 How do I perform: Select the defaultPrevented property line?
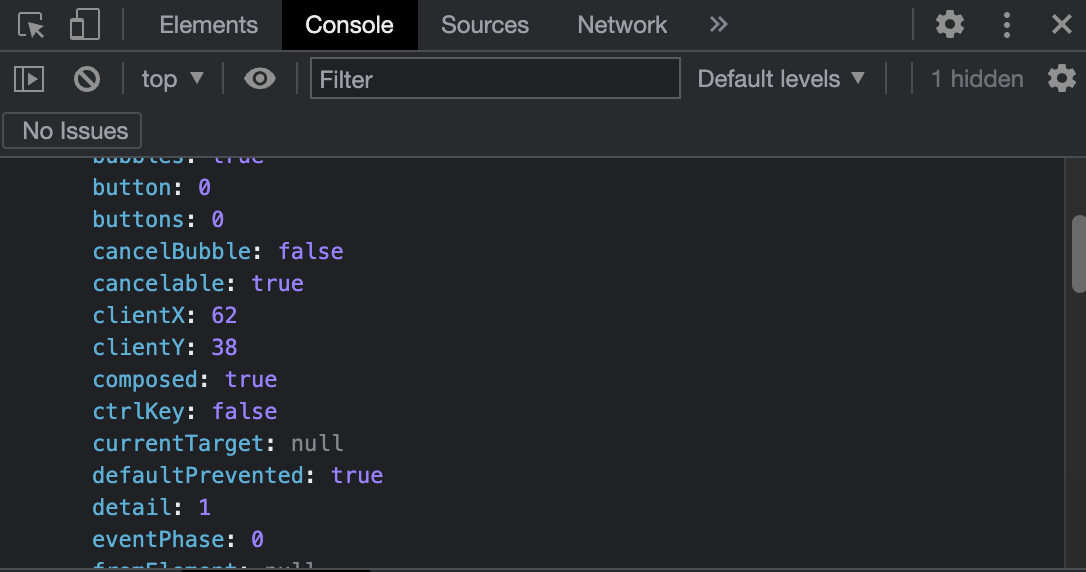238,475
